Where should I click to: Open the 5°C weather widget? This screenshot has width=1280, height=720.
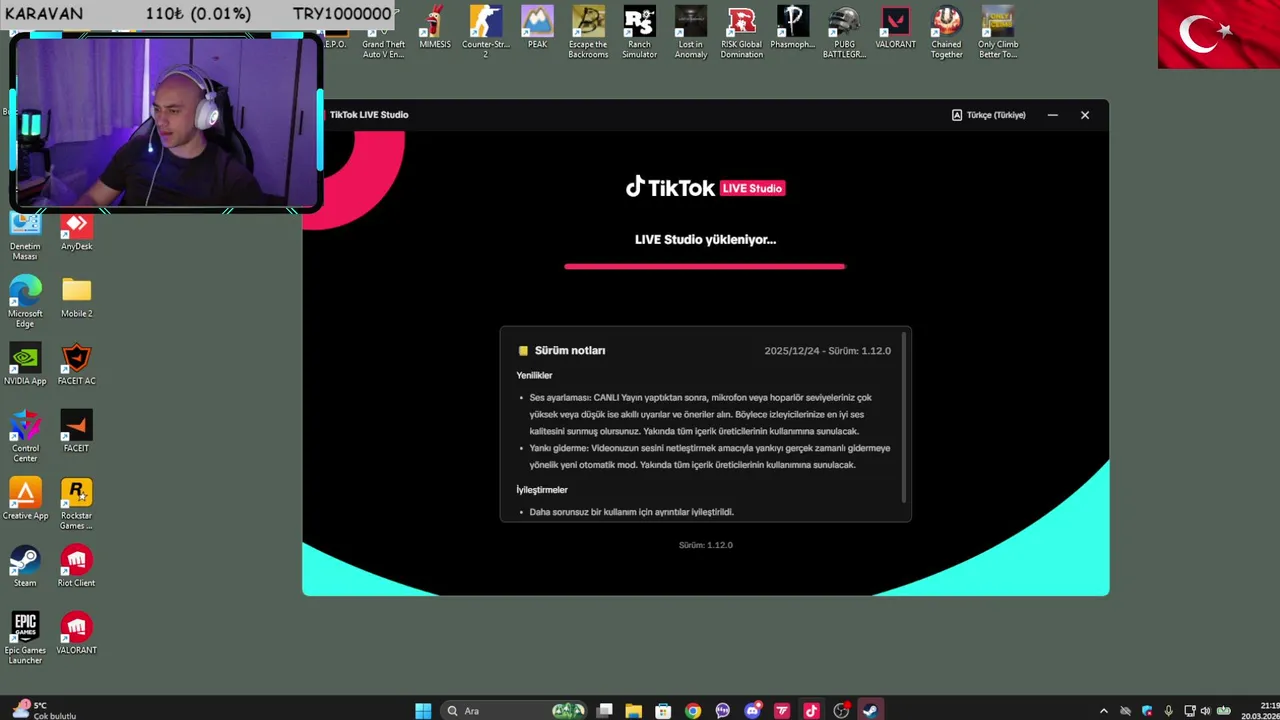coord(42,710)
